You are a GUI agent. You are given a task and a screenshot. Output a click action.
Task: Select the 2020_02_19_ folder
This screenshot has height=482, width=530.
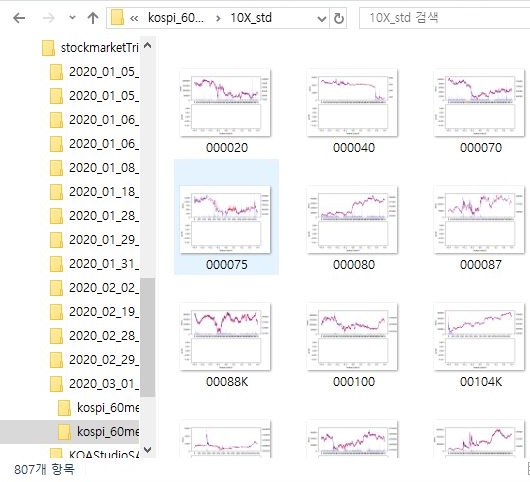[104, 312]
